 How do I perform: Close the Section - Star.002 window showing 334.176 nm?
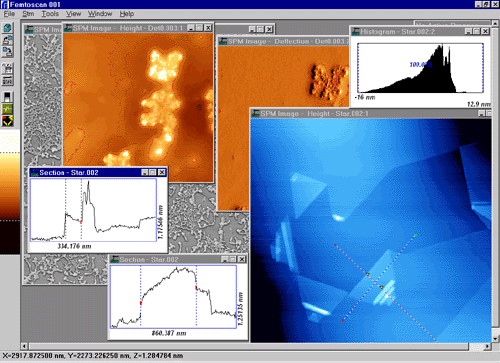(162, 172)
